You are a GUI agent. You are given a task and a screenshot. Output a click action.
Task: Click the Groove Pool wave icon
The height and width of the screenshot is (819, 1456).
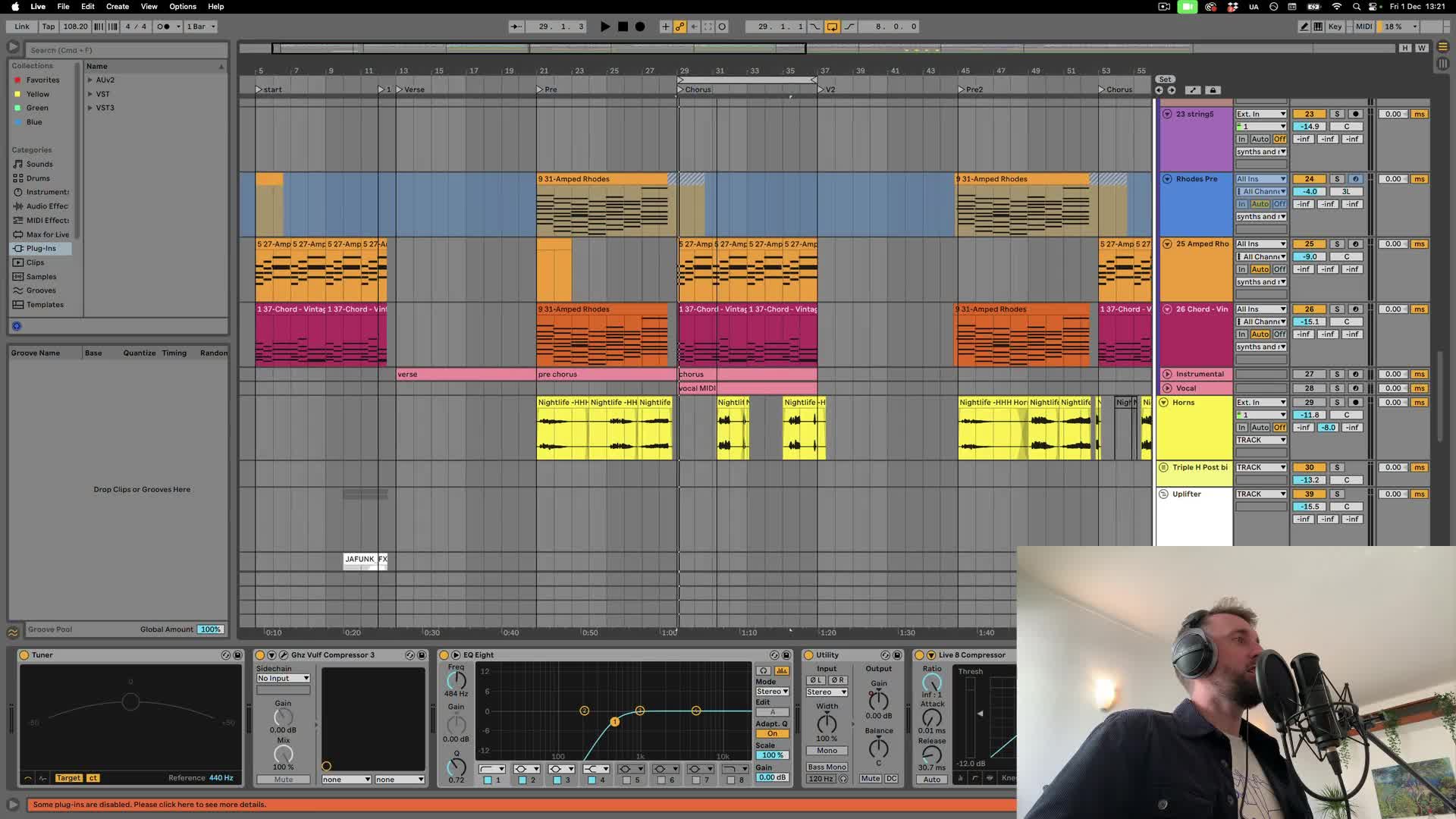pyautogui.click(x=13, y=632)
